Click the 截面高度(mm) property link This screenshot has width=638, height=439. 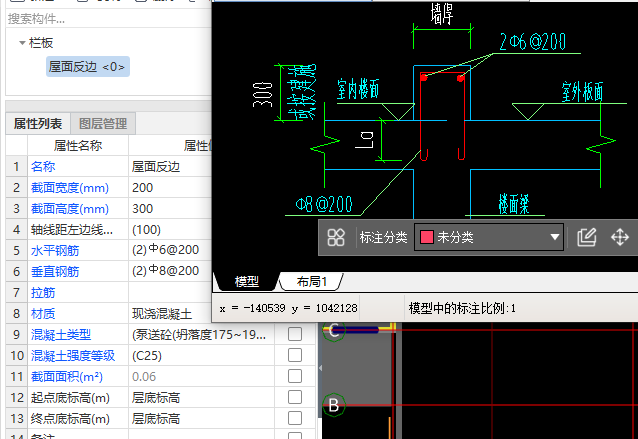(x=70, y=209)
